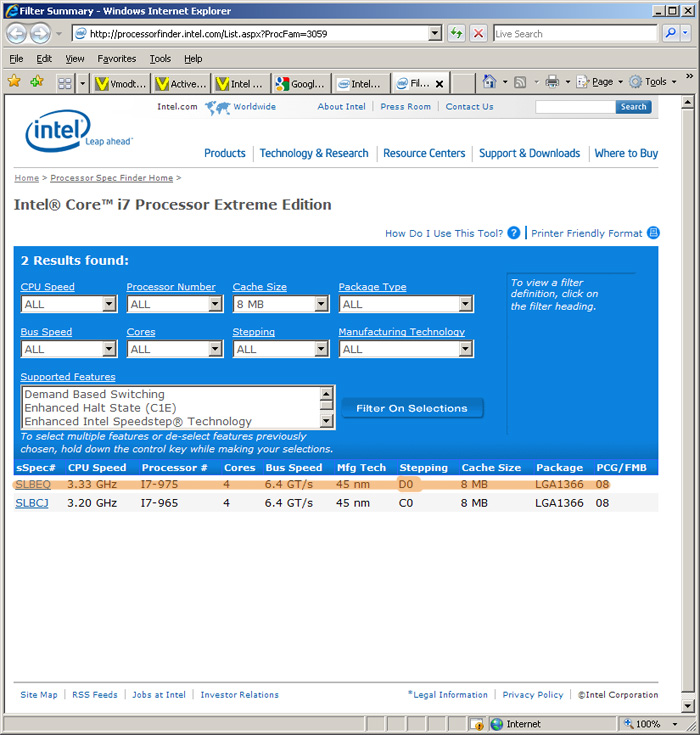Click the red Stop loading icon
Viewport: 700px width, 735px height.
coord(478,33)
